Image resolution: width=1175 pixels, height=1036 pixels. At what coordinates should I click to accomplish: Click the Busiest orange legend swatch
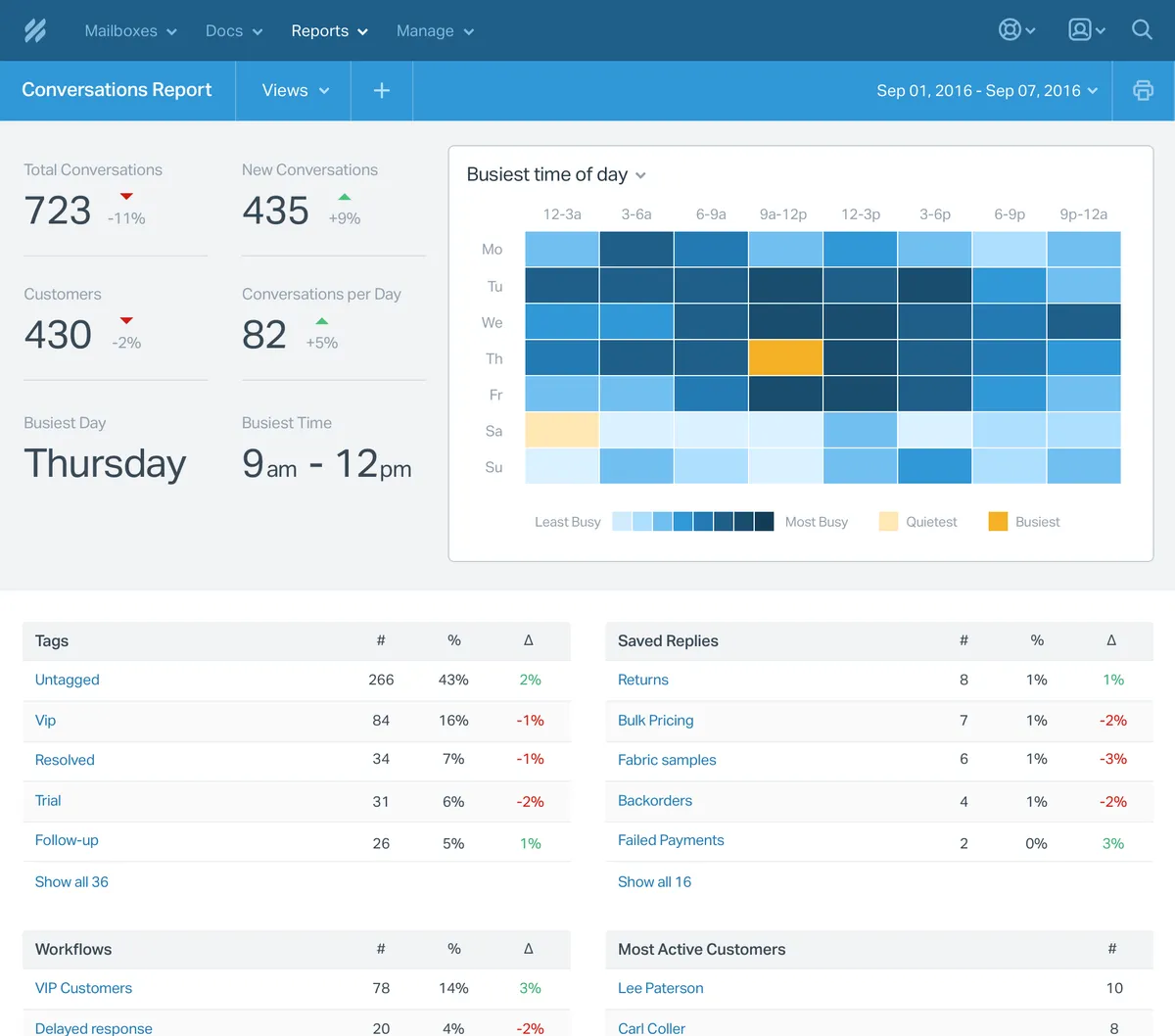click(x=998, y=522)
